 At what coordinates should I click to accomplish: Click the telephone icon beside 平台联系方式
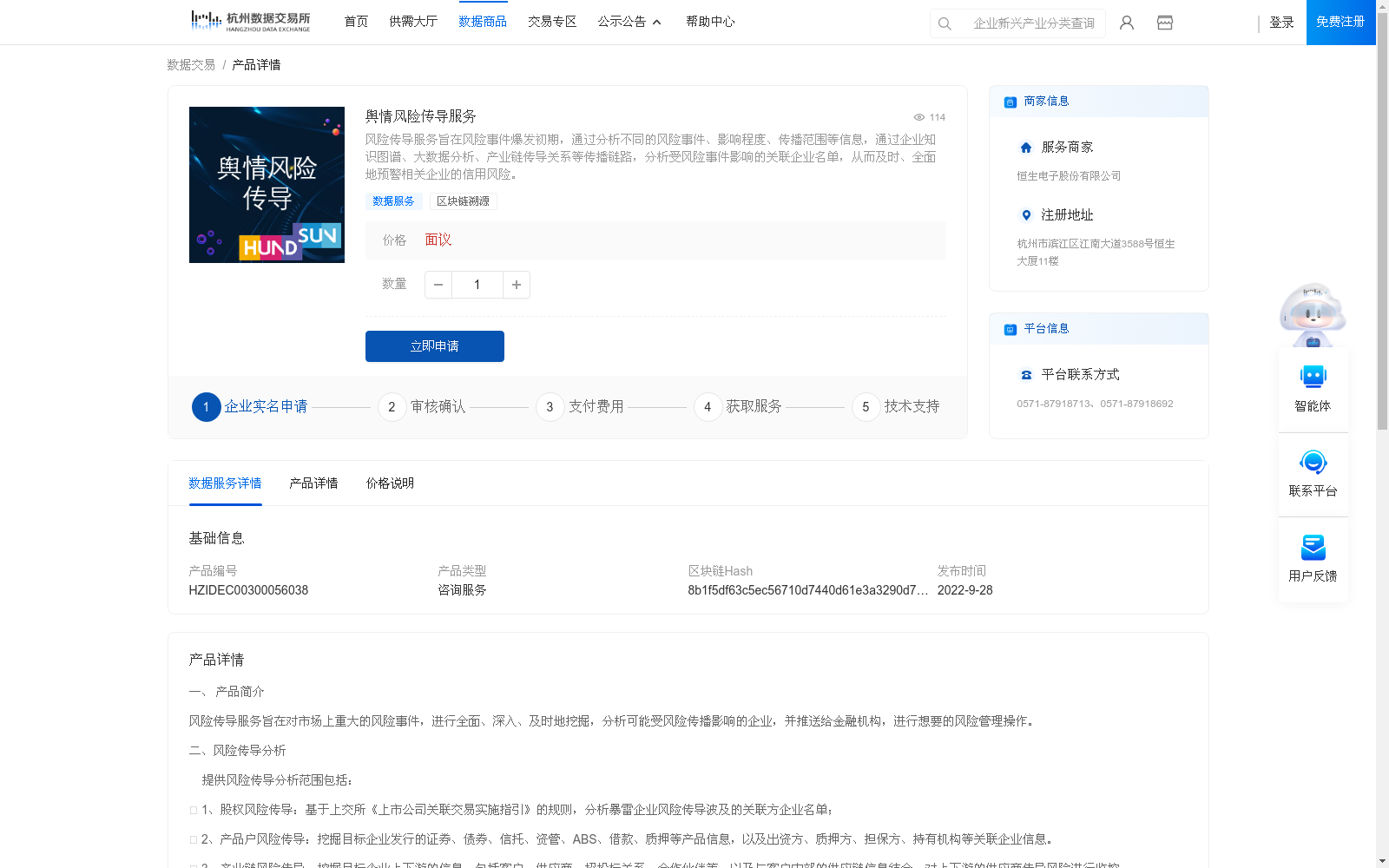1026,375
